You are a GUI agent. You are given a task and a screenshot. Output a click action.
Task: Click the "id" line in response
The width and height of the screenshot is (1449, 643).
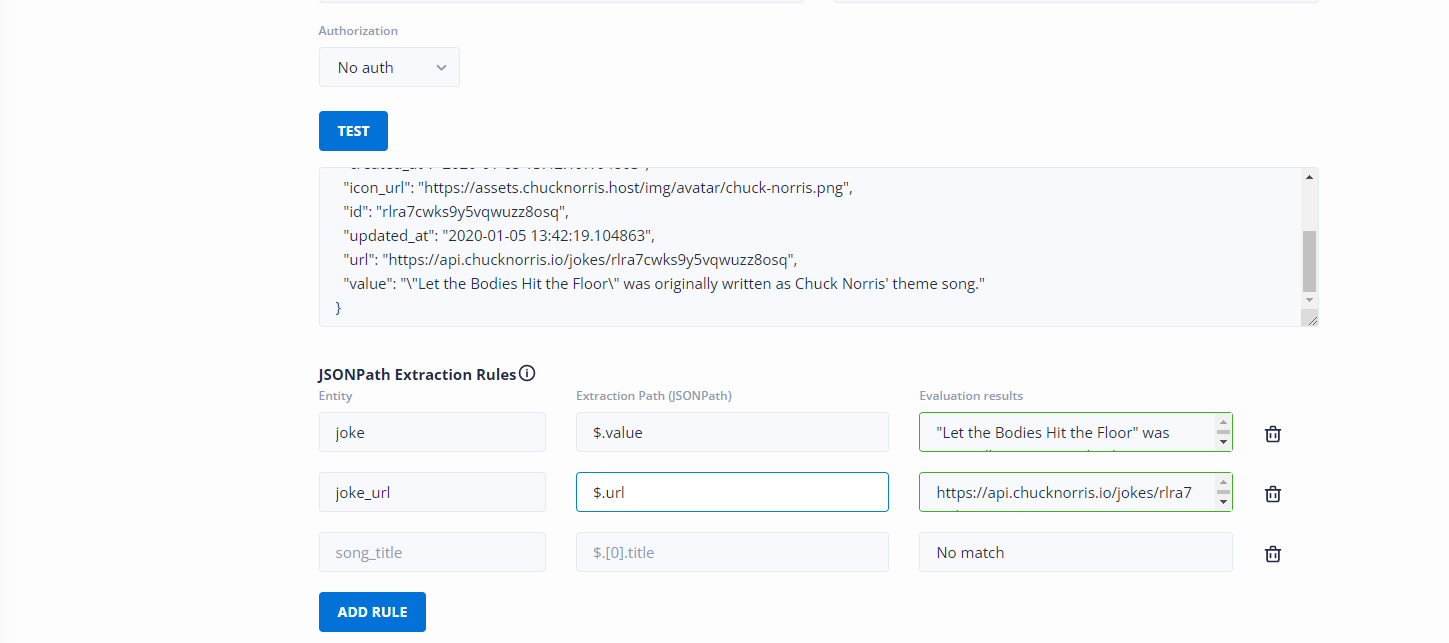pyautogui.click(x=455, y=212)
